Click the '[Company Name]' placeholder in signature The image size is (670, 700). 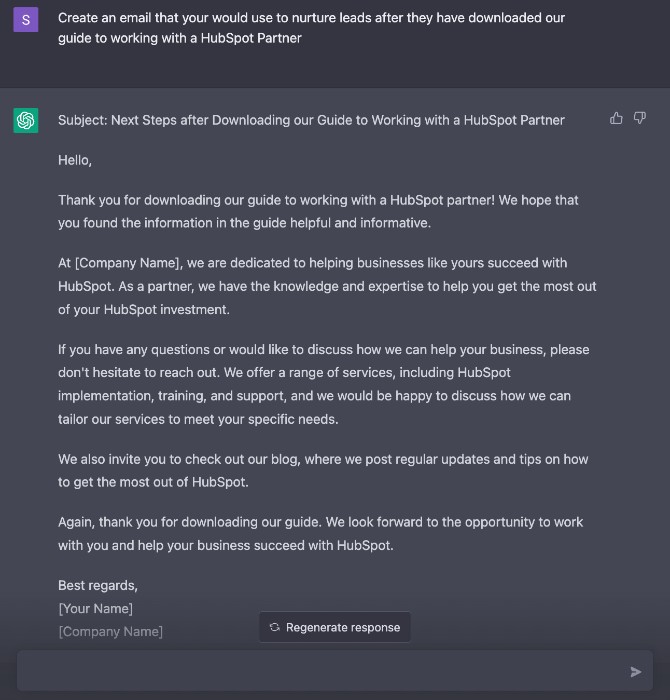(111, 631)
